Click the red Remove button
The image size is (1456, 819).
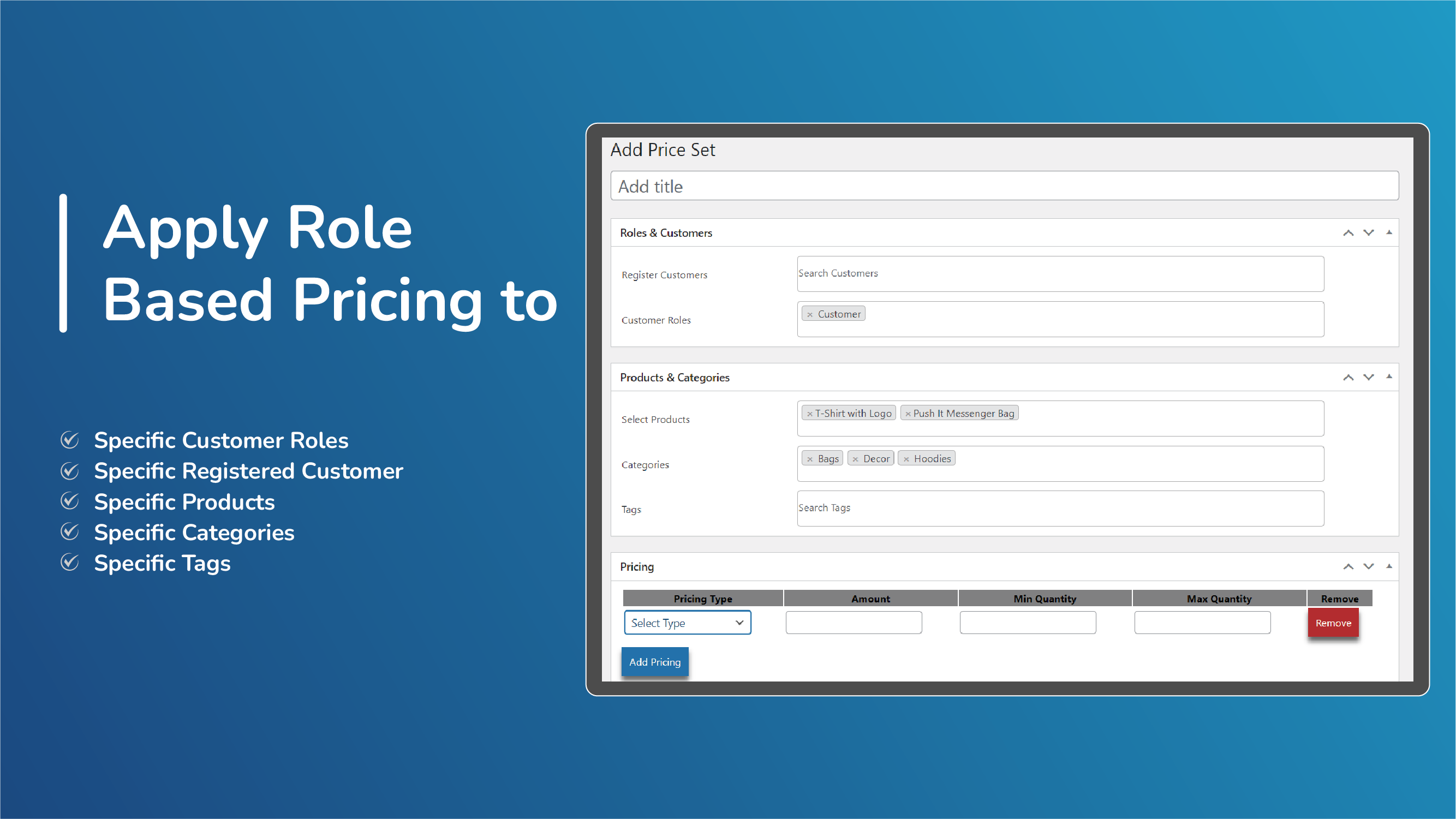pyautogui.click(x=1333, y=623)
